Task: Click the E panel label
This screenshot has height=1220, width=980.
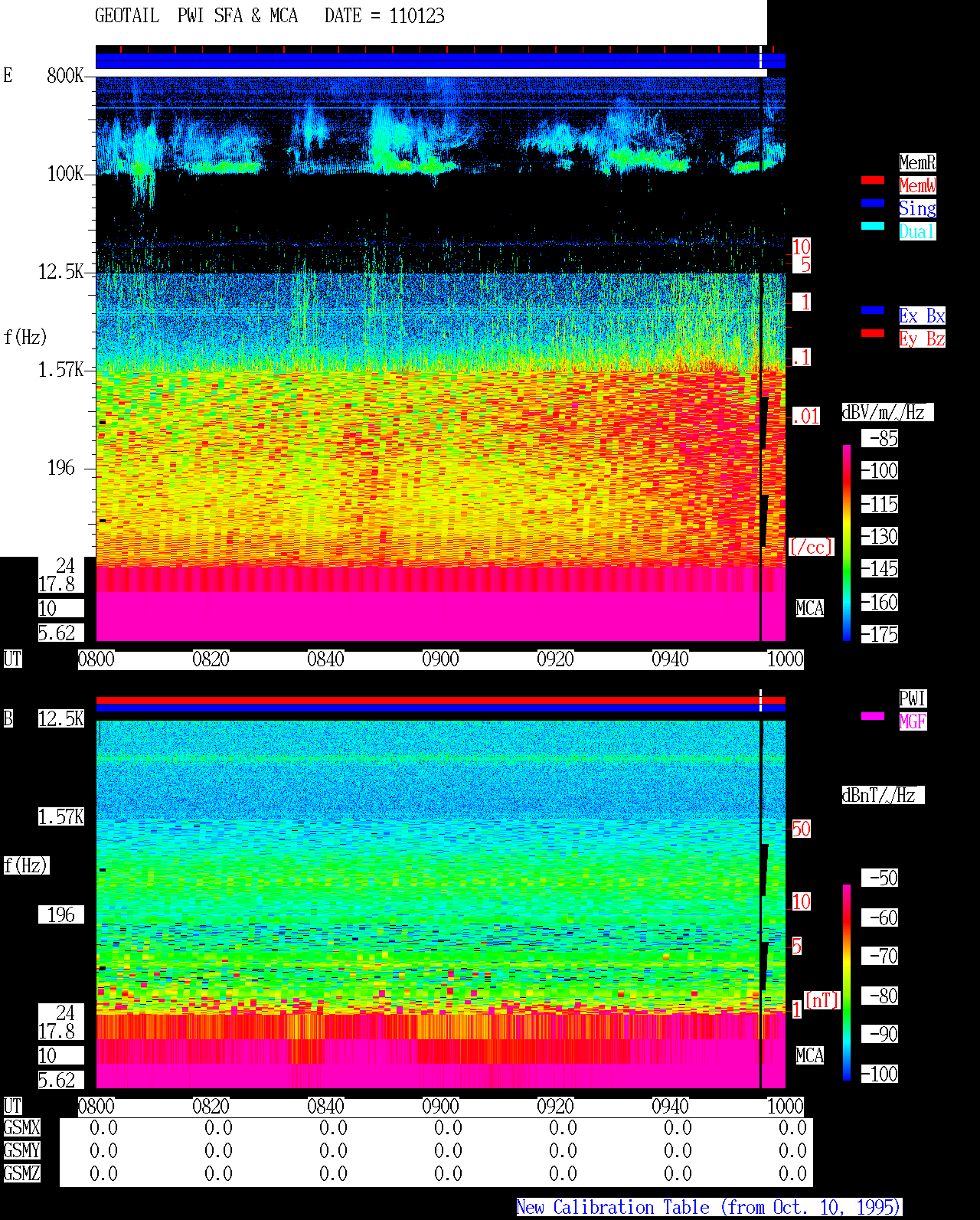Action: [x=8, y=75]
